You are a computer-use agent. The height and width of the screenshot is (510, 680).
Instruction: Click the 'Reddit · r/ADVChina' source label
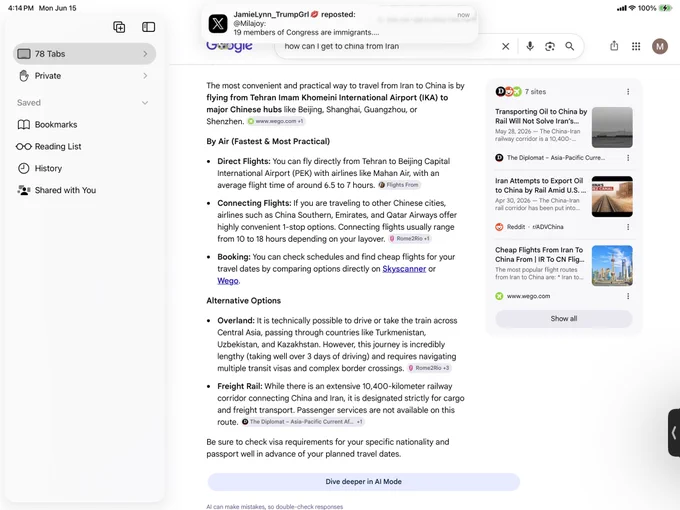(535, 227)
